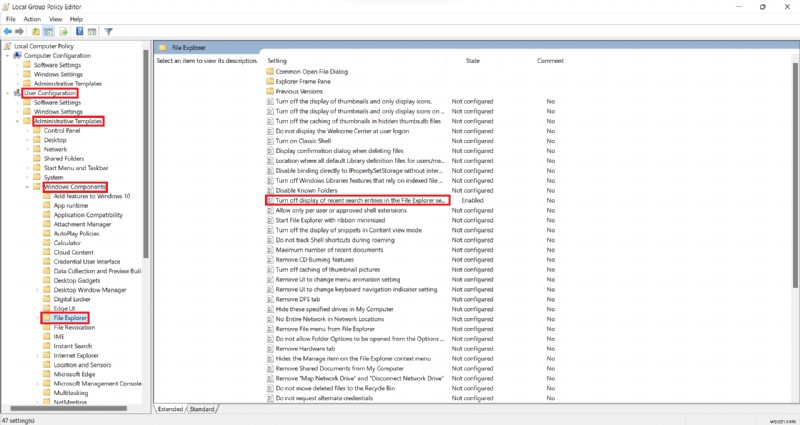Click the Local Computer Policy root icon
The height and width of the screenshot is (425, 800).
coord(8,46)
